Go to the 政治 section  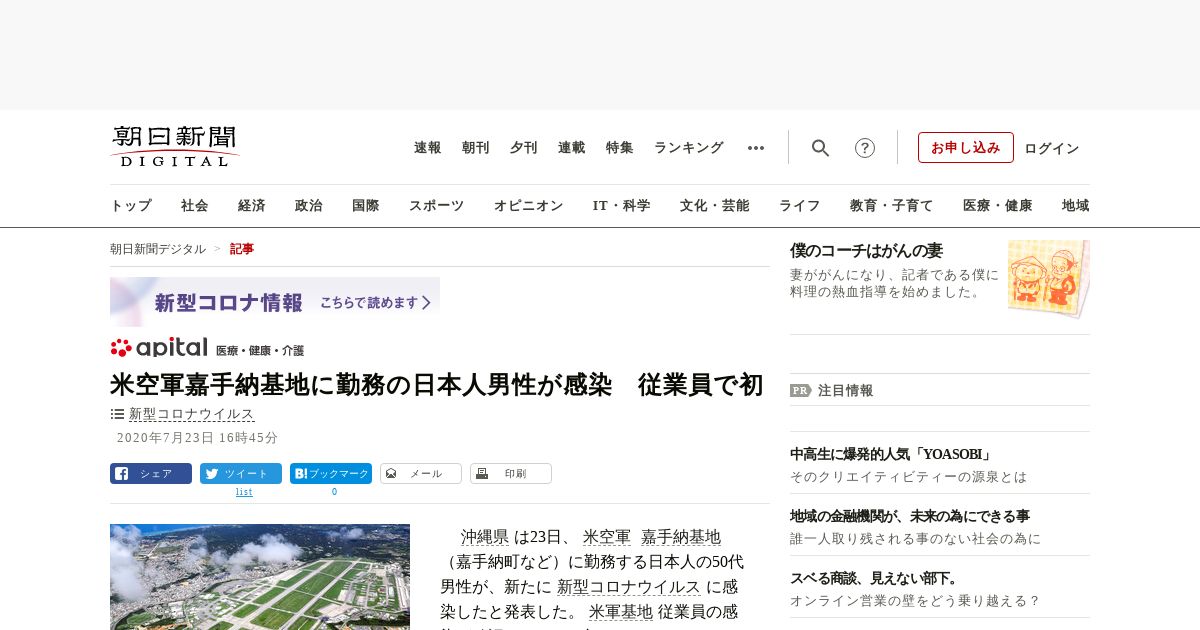(x=309, y=206)
